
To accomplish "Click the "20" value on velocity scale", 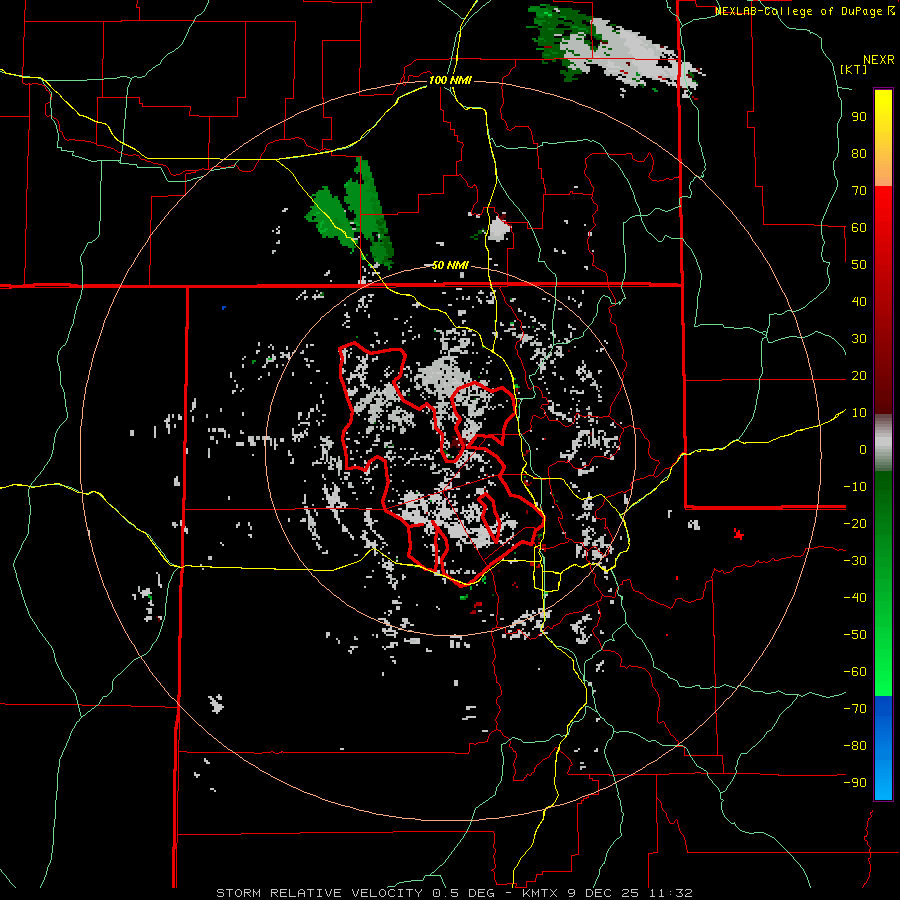I will pos(859,375).
